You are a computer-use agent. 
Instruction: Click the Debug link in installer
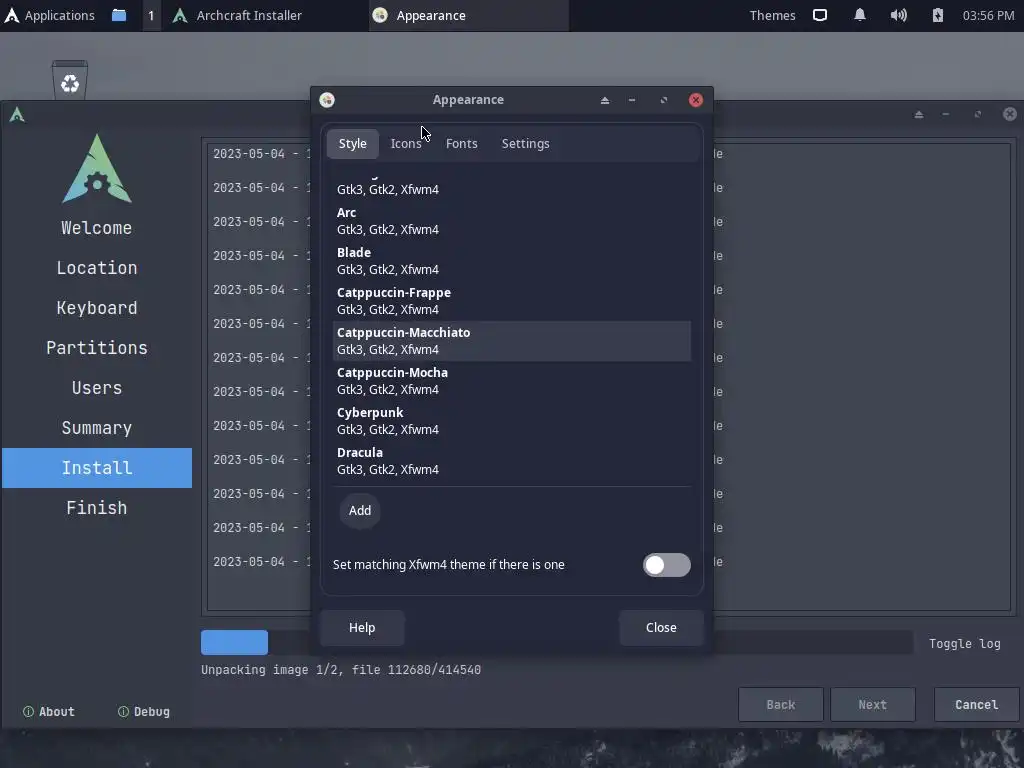point(144,711)
